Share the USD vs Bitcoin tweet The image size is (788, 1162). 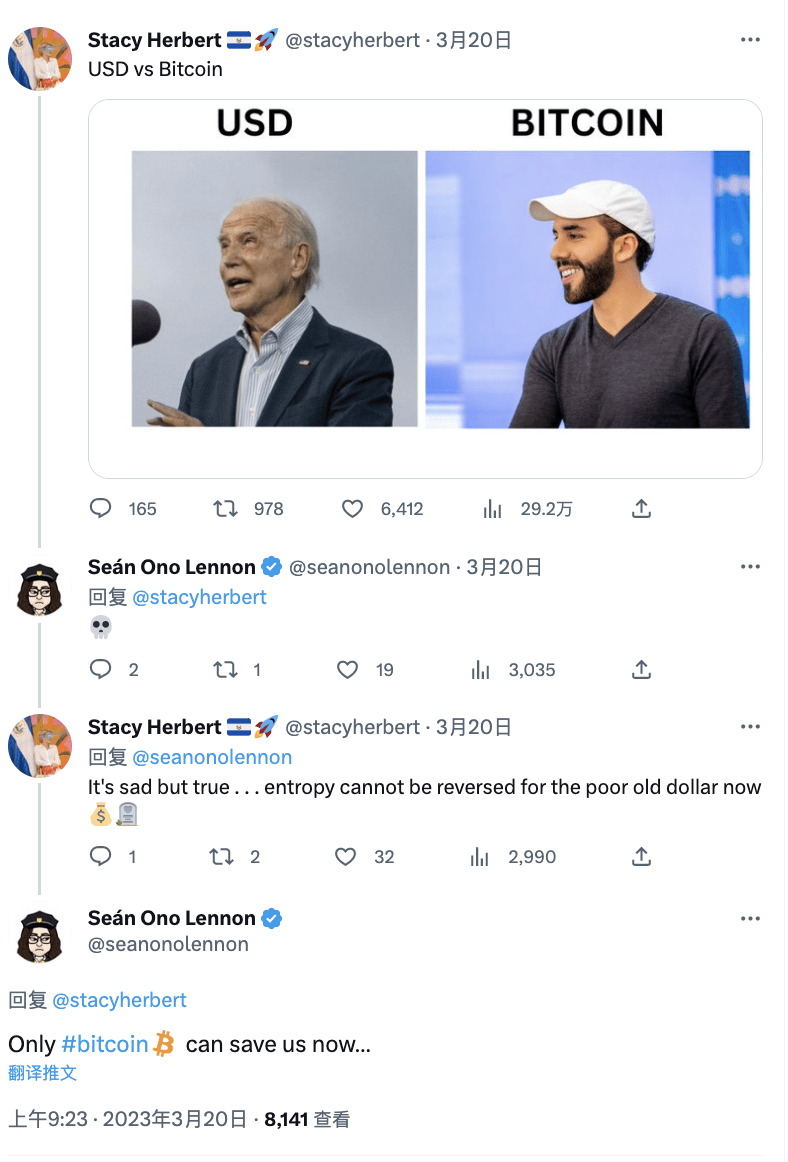click(x=642, y=509)
